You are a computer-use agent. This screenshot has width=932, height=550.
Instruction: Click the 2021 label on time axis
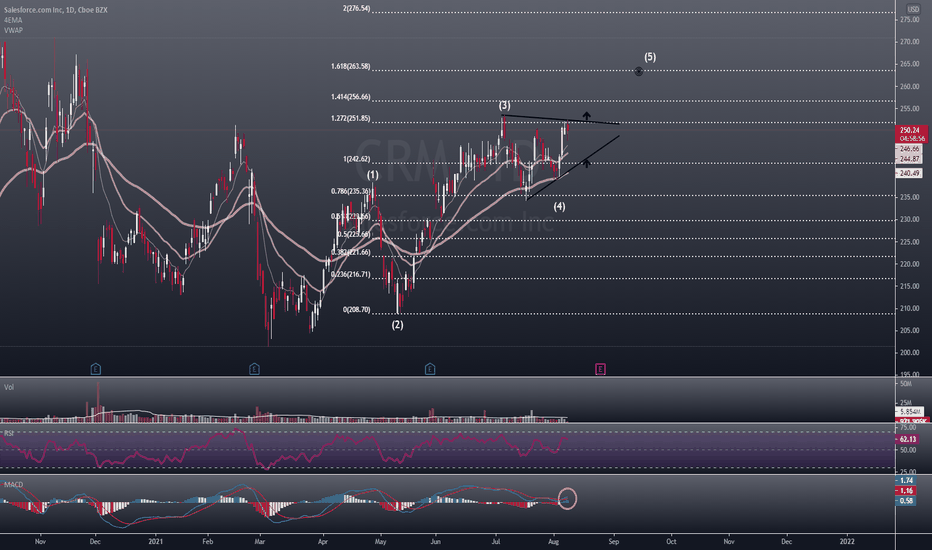point(155,541)
